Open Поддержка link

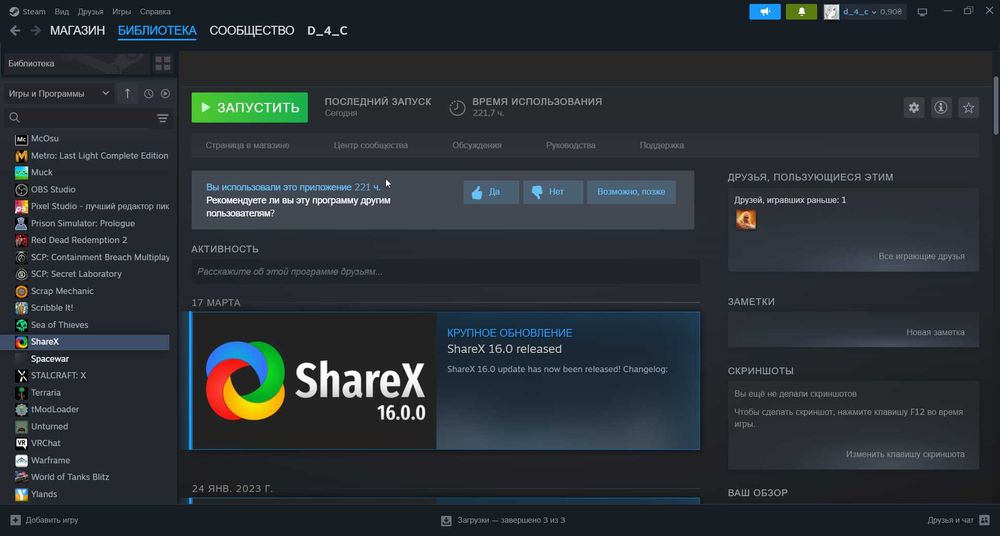(661, 145)
